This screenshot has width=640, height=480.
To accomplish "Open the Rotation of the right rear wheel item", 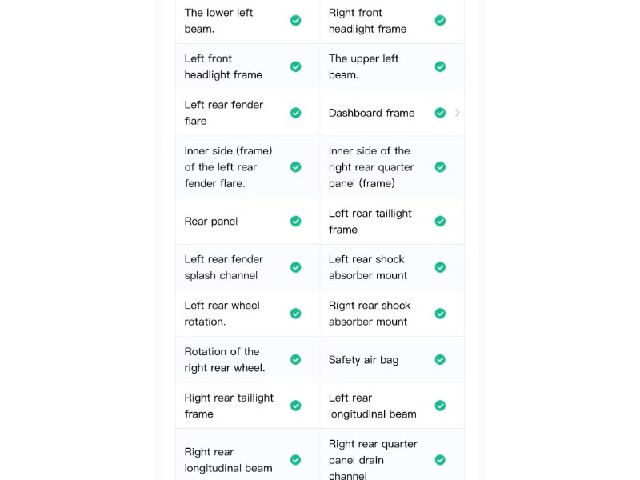I will coord(248,360).
